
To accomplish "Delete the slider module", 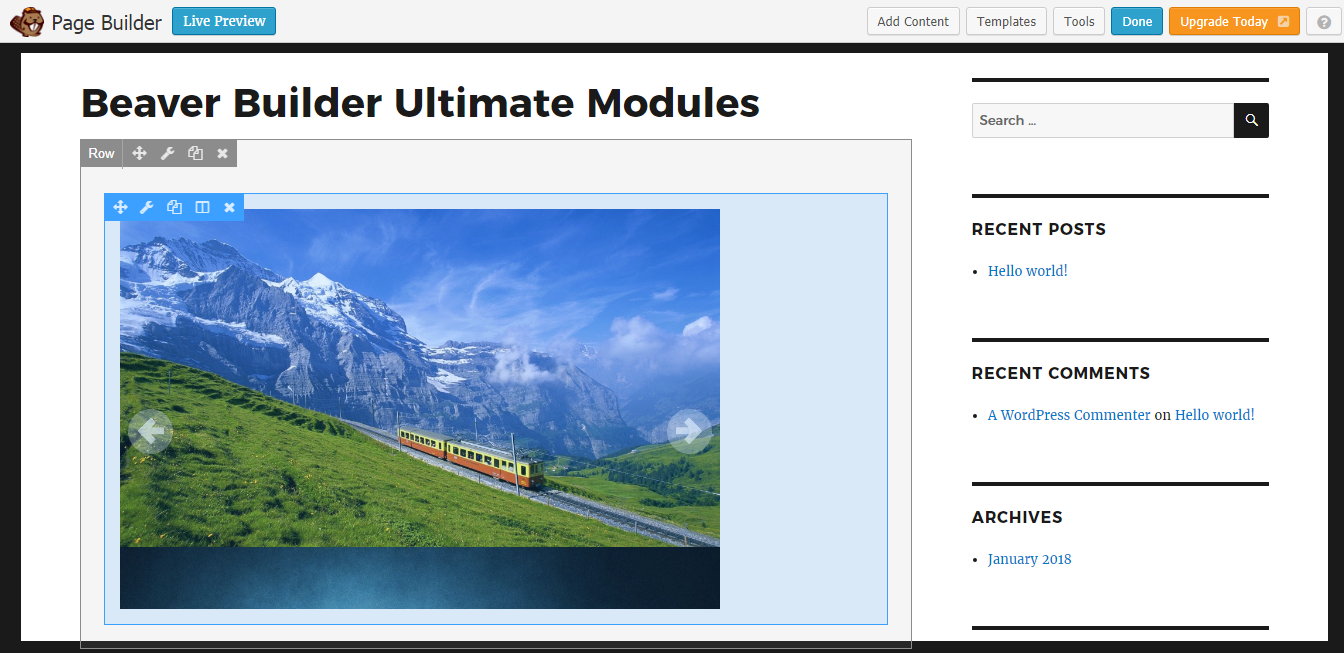I will (229, 207).
